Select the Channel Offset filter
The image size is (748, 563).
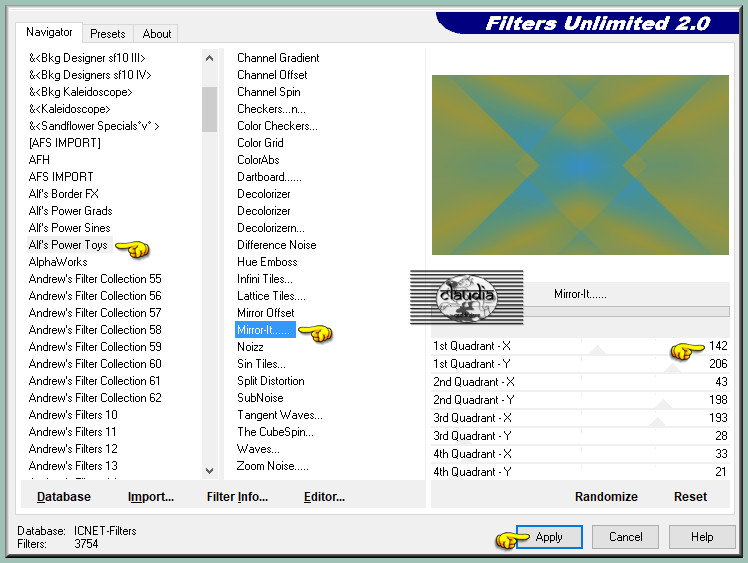[x=272, y=75]
